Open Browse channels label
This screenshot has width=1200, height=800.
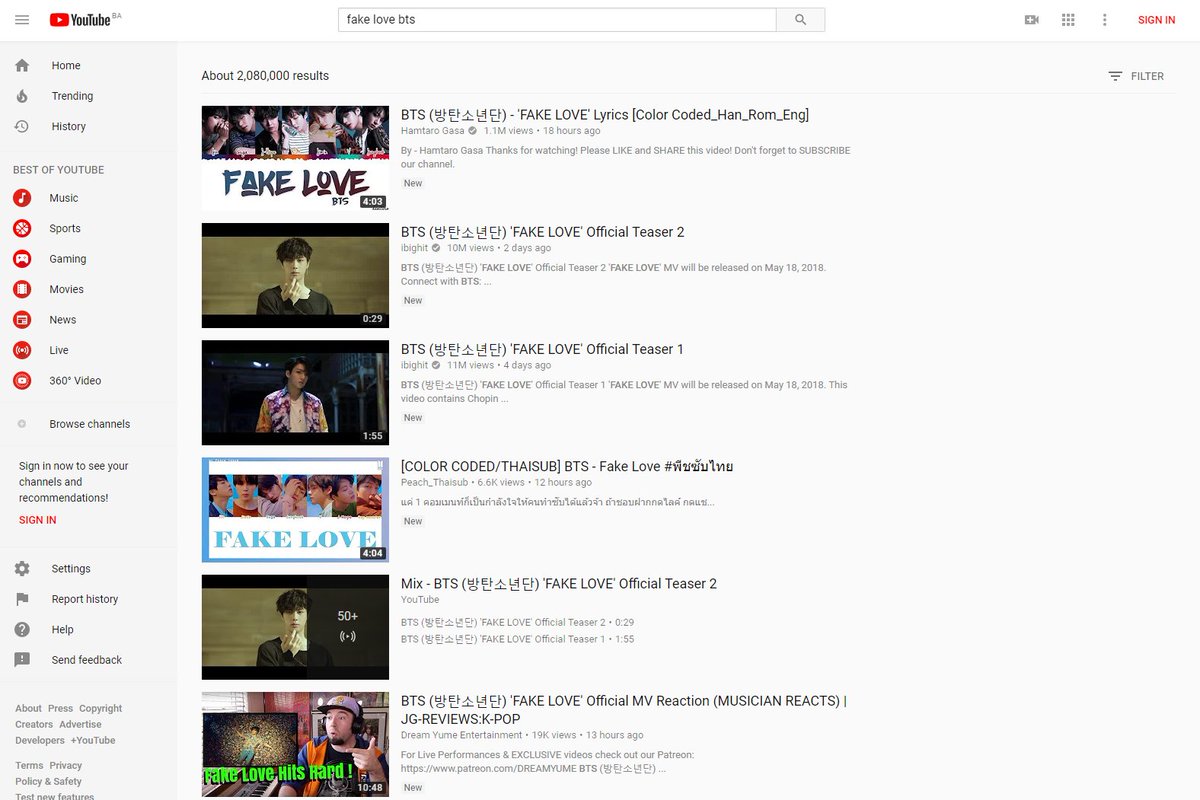tap(90, 424)
